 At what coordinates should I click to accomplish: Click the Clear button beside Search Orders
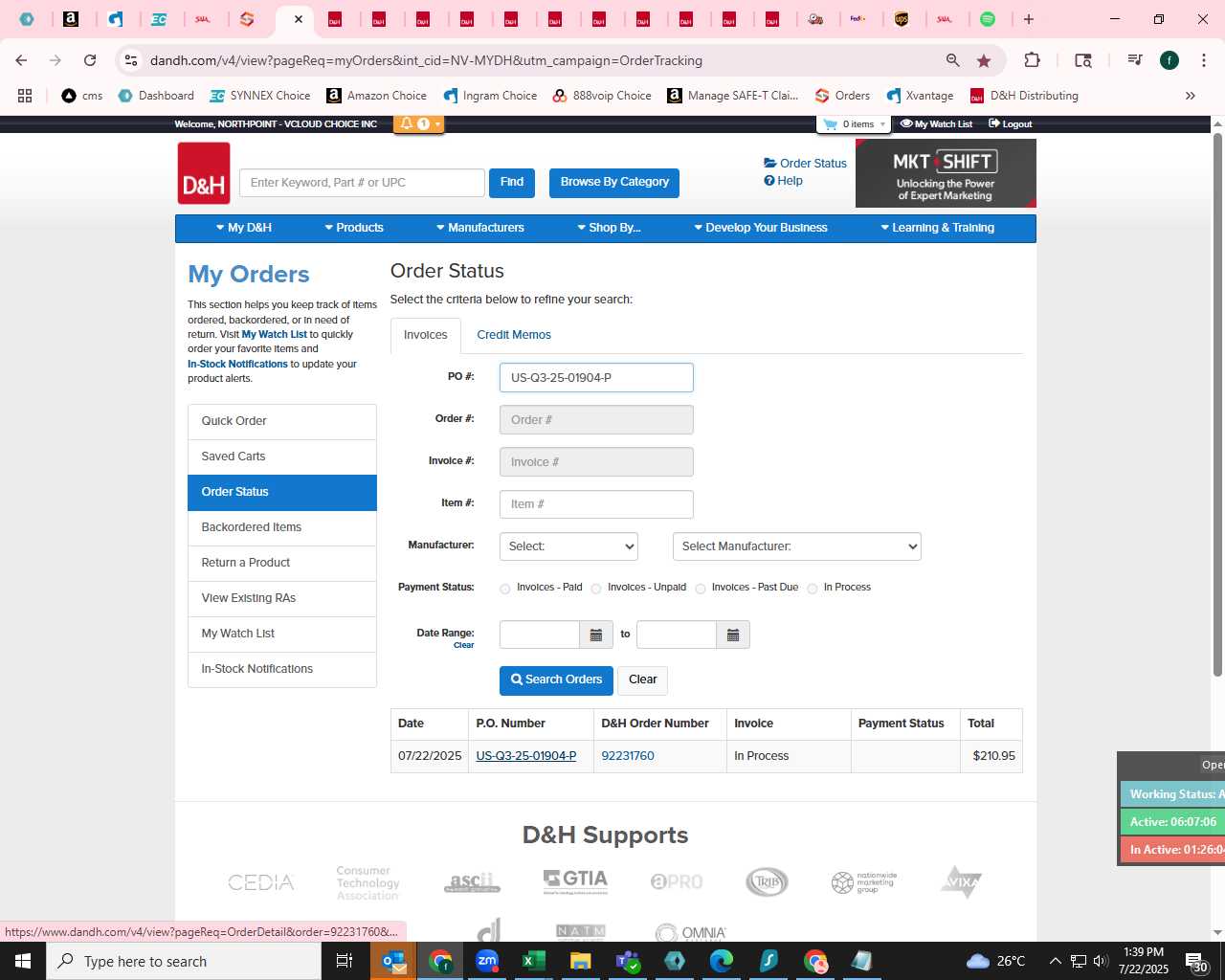(x=642, y=680)
